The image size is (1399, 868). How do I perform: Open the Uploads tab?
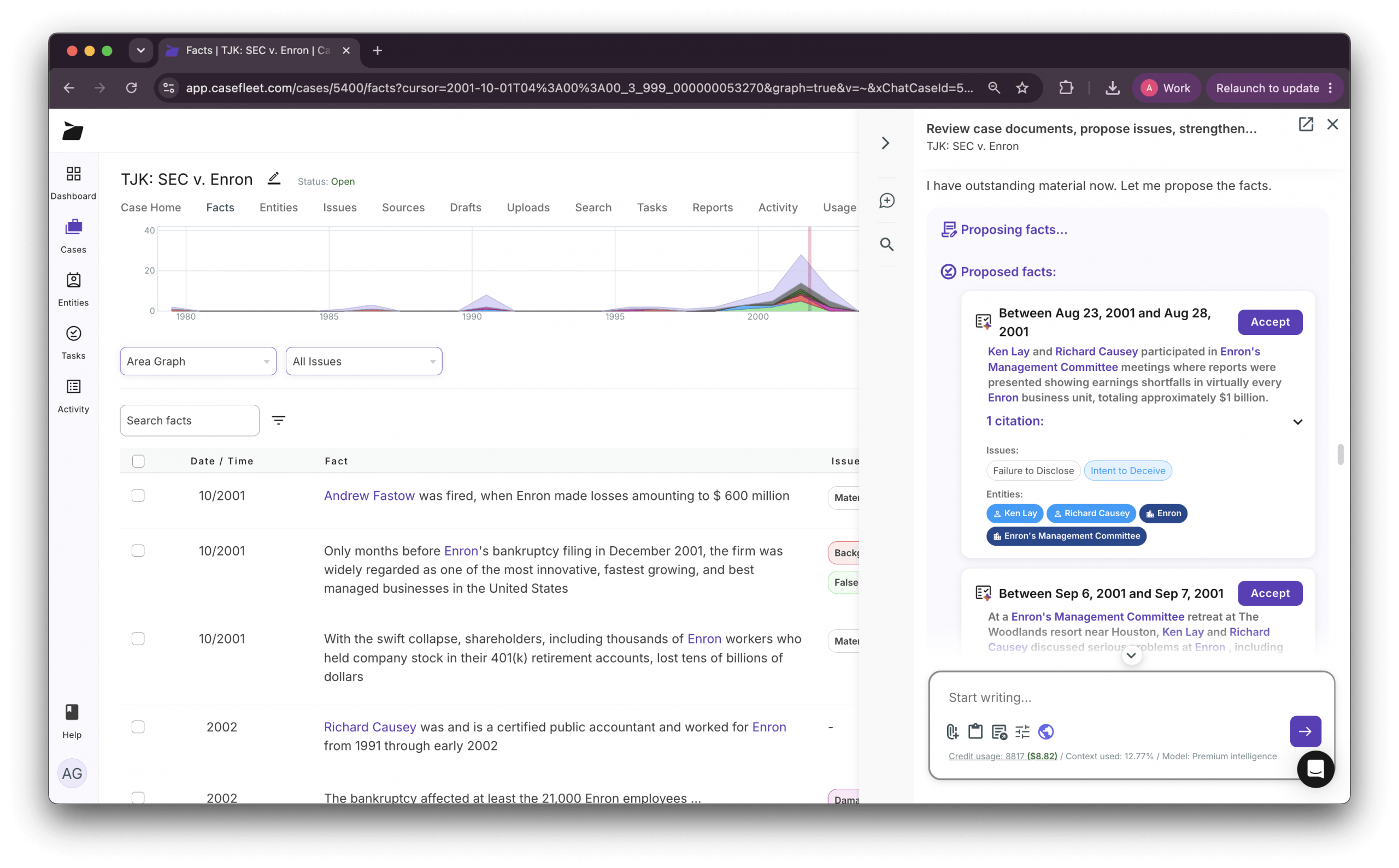(528, 207)
